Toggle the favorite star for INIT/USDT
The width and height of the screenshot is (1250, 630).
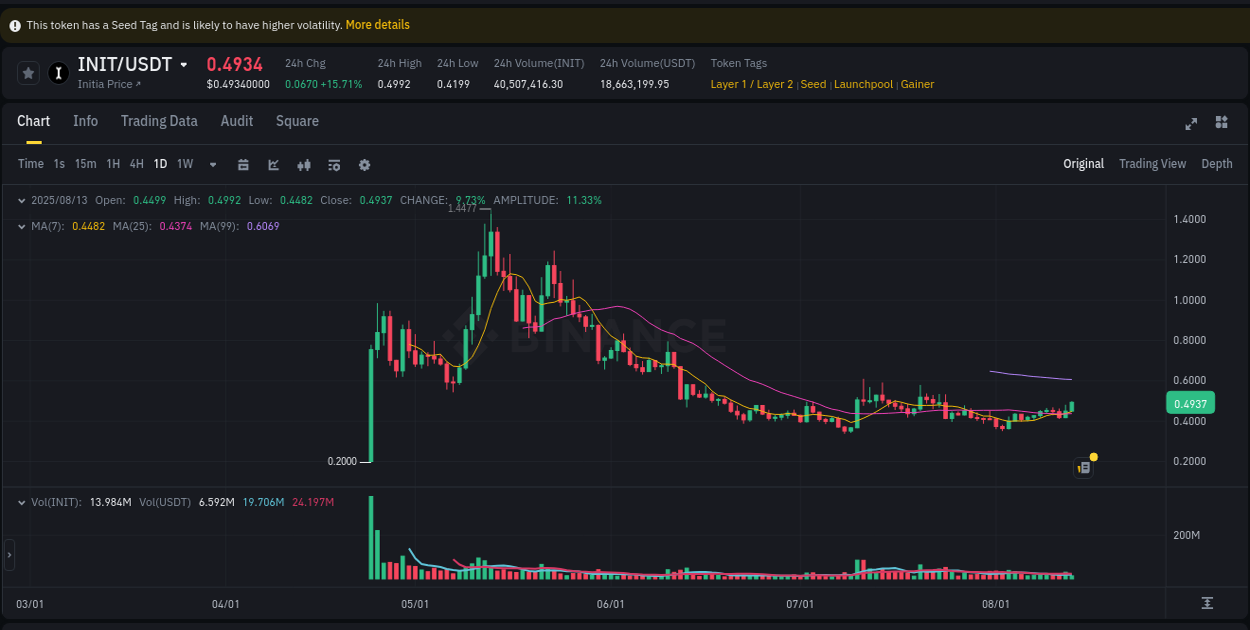point(28,72)
